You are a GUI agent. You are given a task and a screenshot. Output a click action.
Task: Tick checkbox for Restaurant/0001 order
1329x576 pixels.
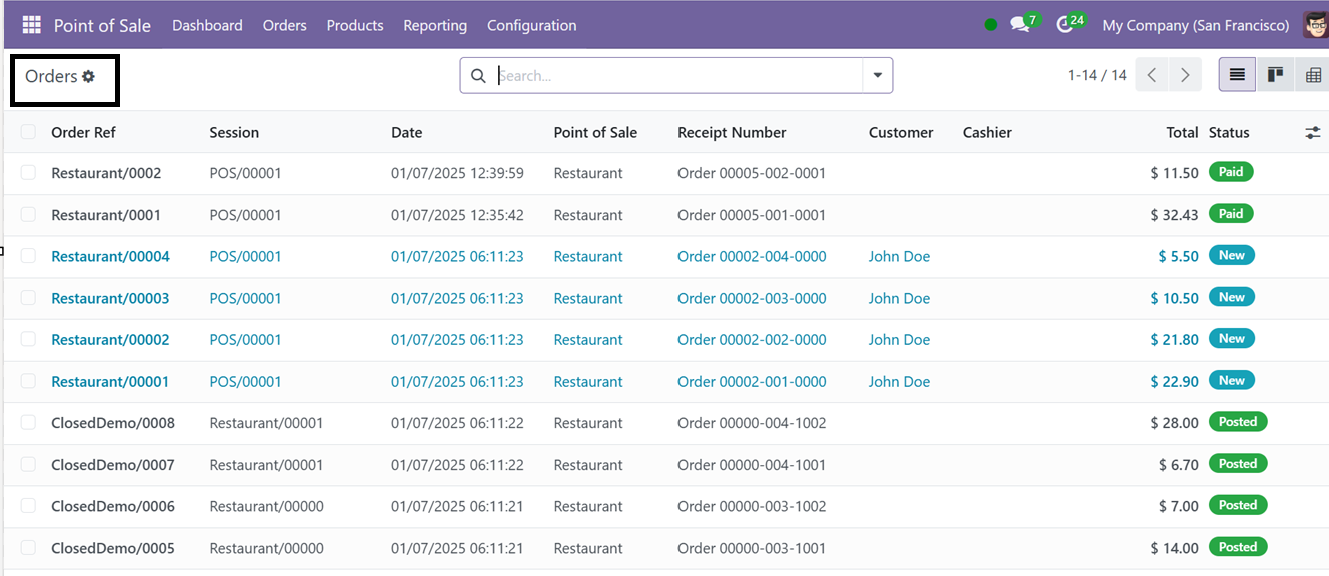coord(28,214)
